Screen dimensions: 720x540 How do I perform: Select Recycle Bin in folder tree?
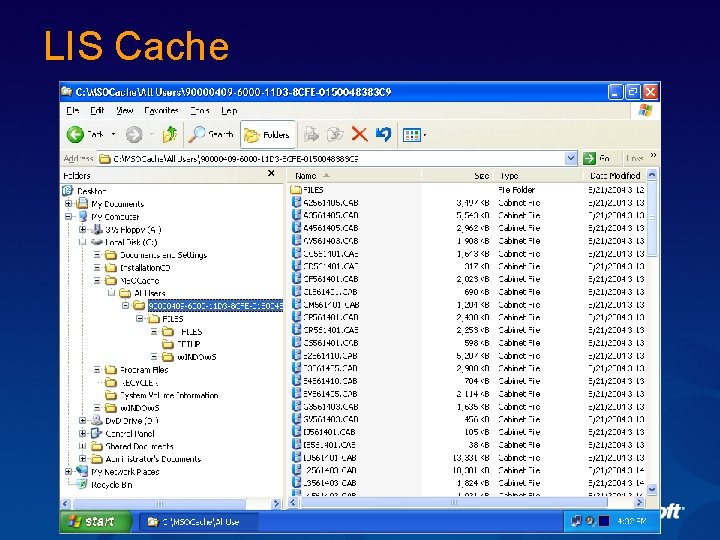click(112, 484)
